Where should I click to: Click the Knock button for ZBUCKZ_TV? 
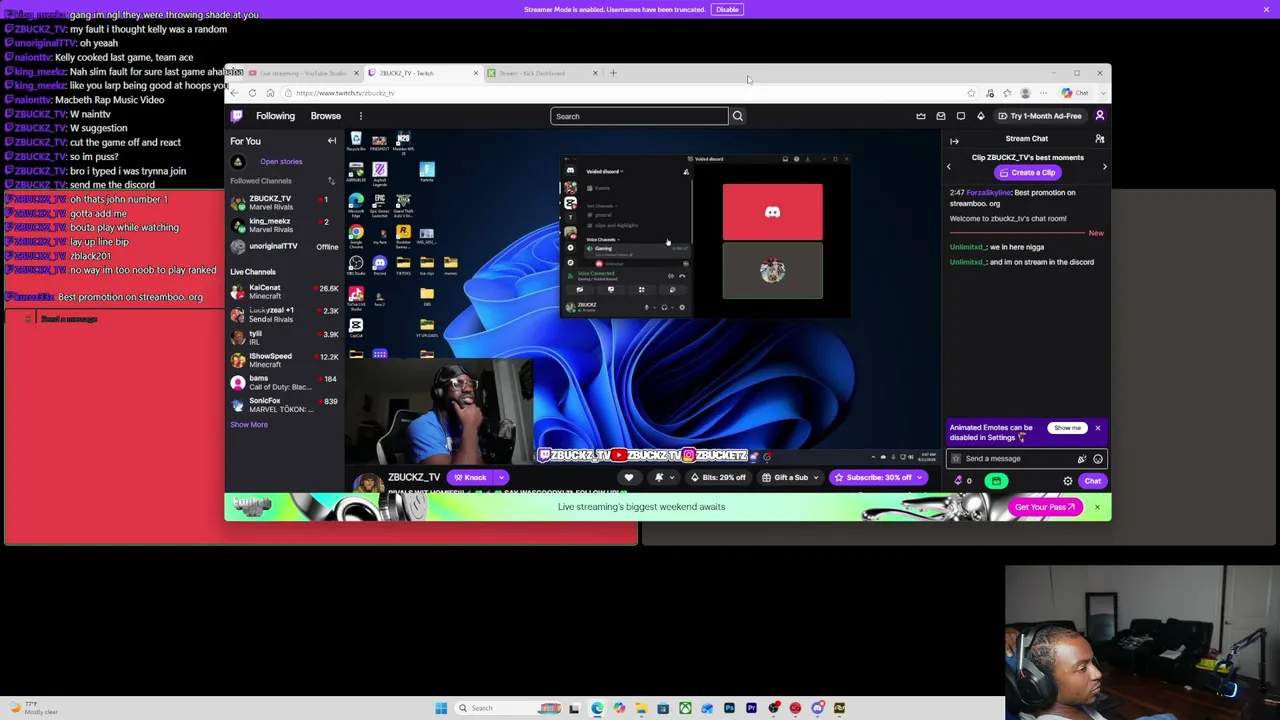470,478
